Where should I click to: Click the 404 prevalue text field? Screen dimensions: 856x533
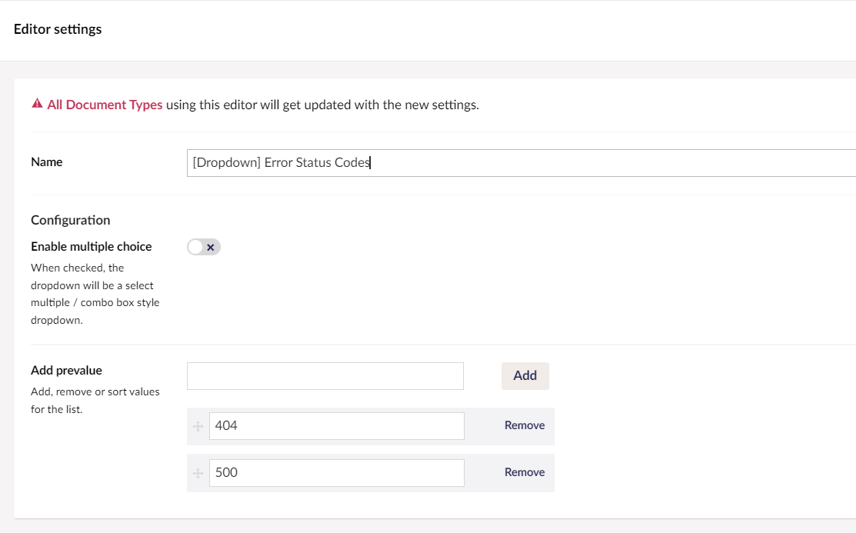click(337, 426)
